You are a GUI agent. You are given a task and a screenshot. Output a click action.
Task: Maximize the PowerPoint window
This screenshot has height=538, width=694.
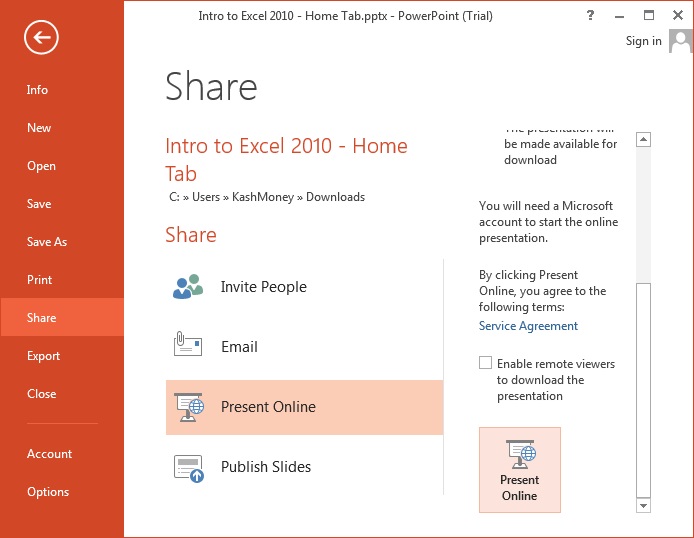pyautogui.click(x=648, y=15)
